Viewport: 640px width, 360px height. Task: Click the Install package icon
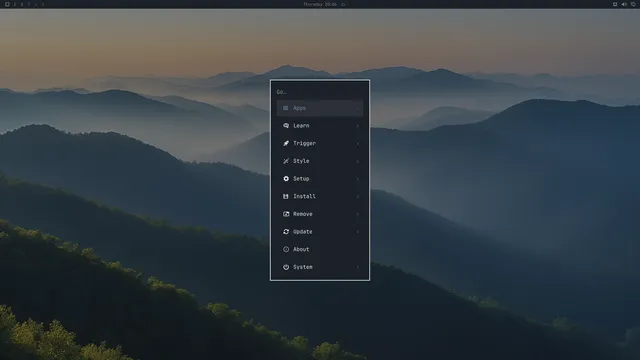286,196
